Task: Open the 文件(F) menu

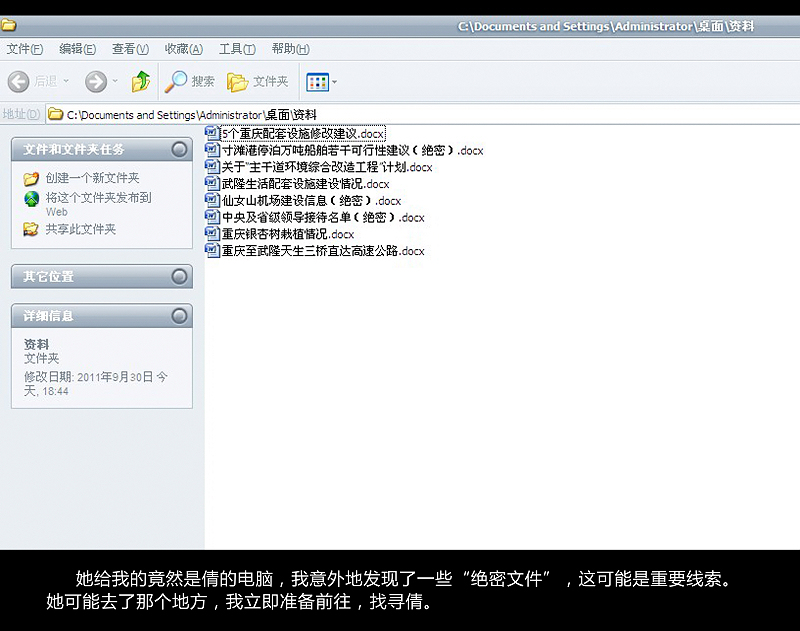Action: click(x=24, y=49)
